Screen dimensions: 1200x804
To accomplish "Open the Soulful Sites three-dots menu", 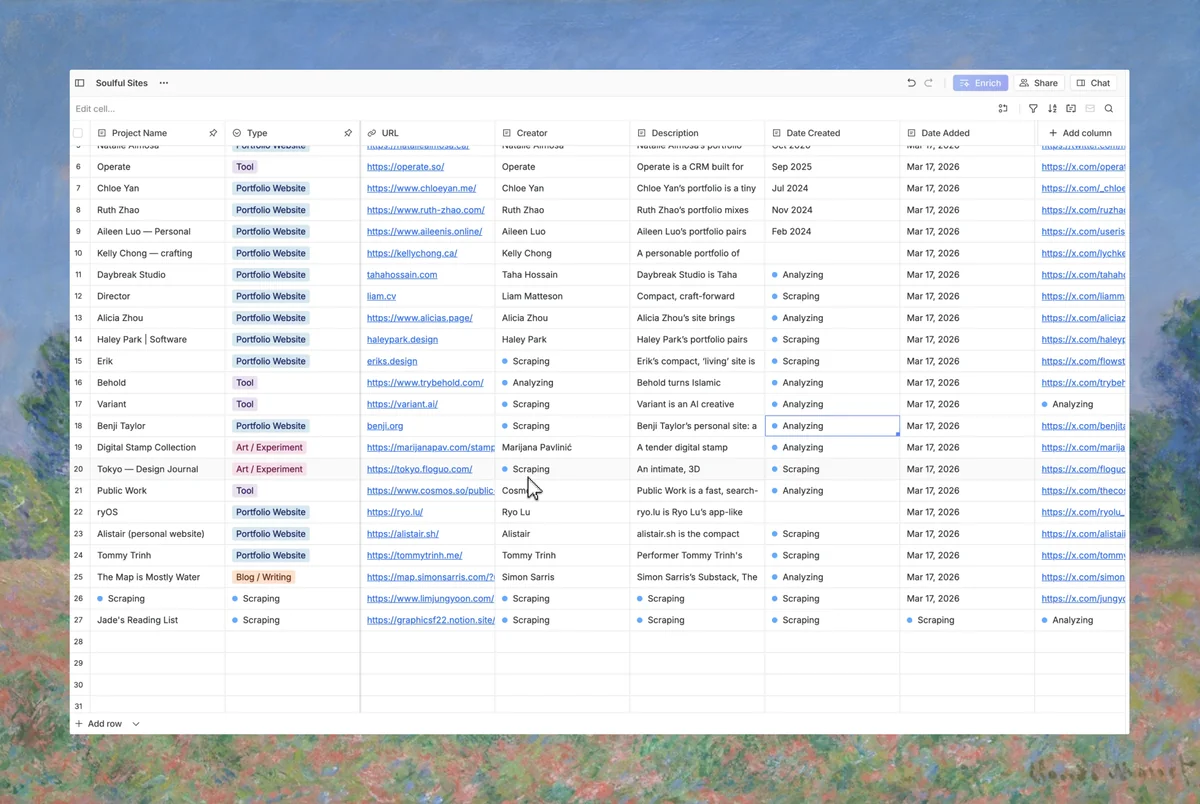I will click(x=164, y=83).
